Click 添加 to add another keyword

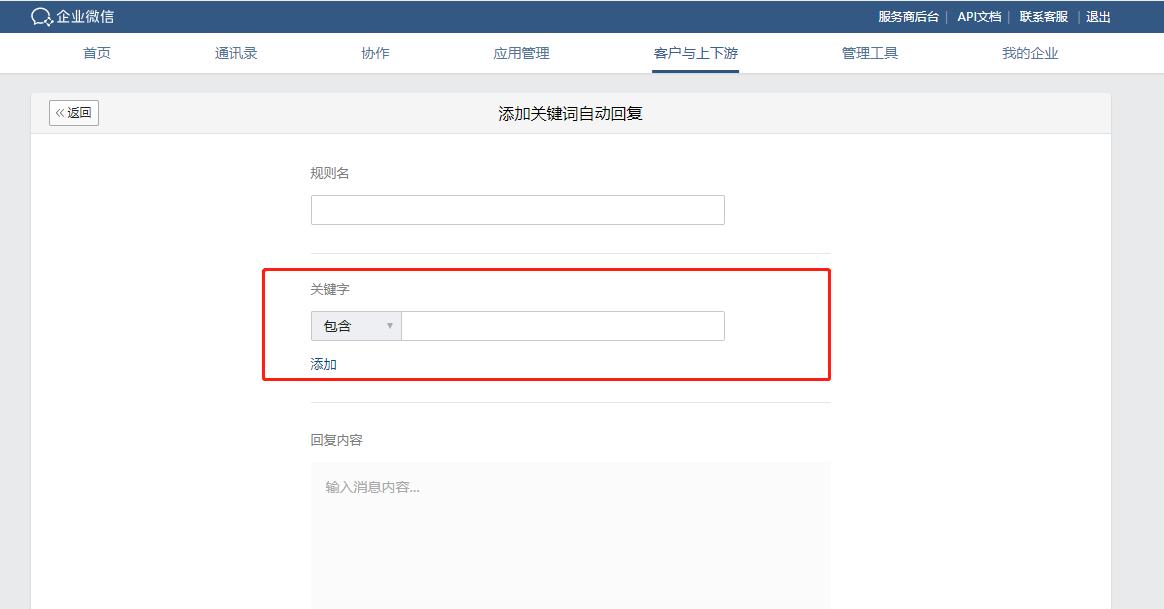pos(321,363)
